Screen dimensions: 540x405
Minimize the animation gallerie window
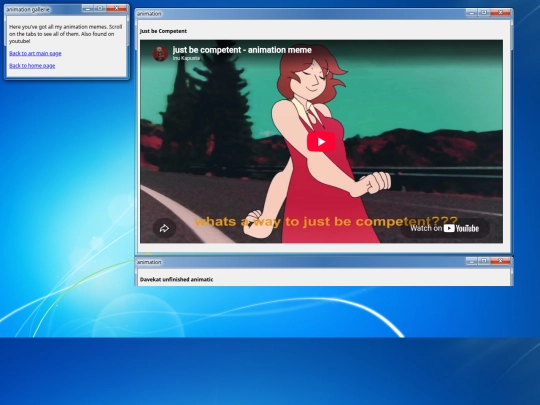click(88, 8)
